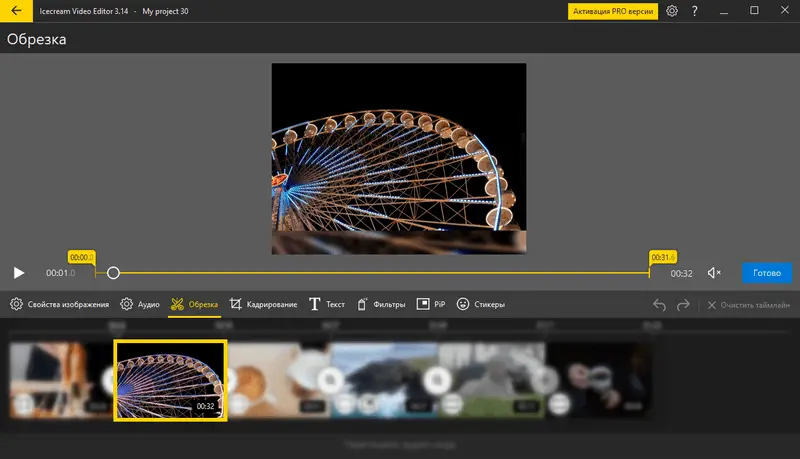Confirm trimming with the Готово button
This screenshot has height=459, width=800.
[x=767, y=273]
